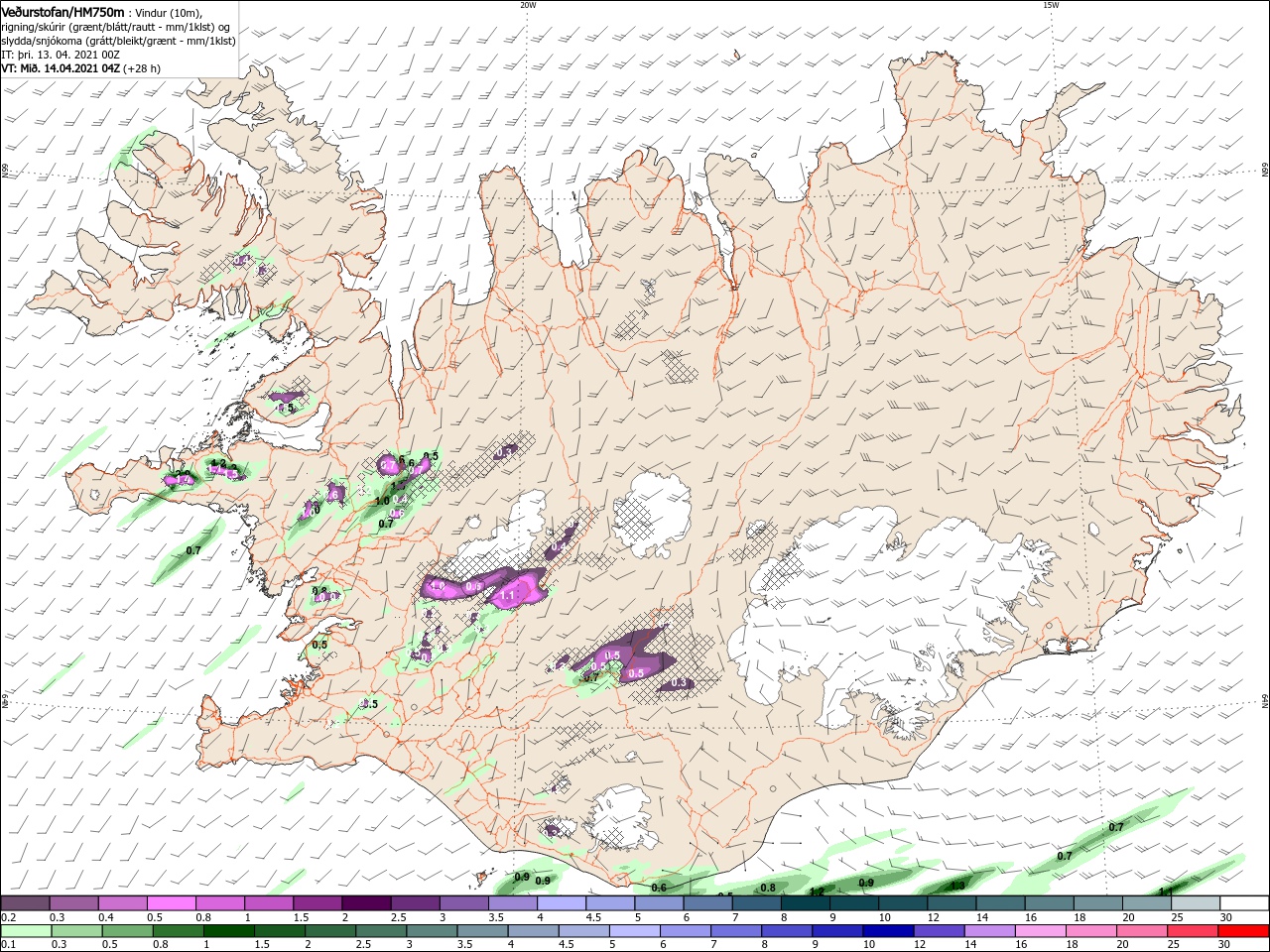Pick the 0.2 swatch in upper legend row
1270x952 pixels.
tap(26, 903)
